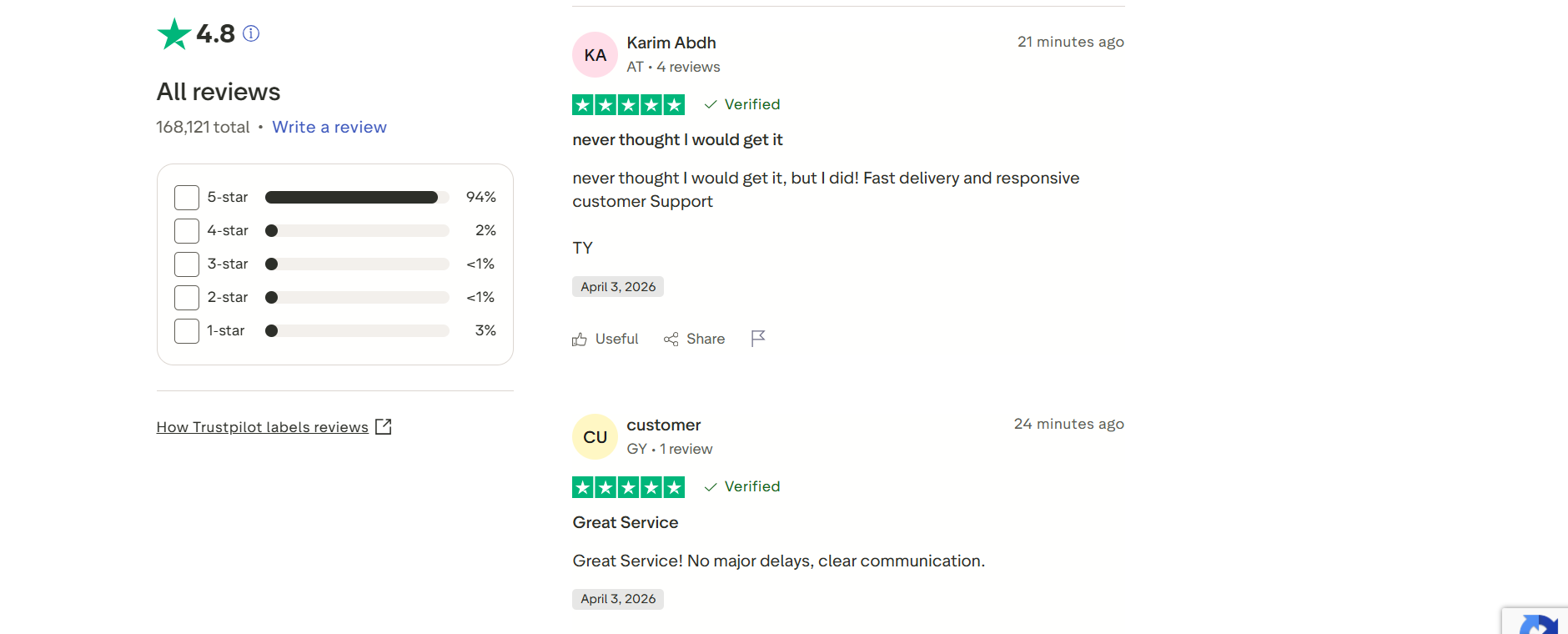Tick the 4-star filter checkbox
Screen dimensions: 1568x634
(x=187, y=231)
